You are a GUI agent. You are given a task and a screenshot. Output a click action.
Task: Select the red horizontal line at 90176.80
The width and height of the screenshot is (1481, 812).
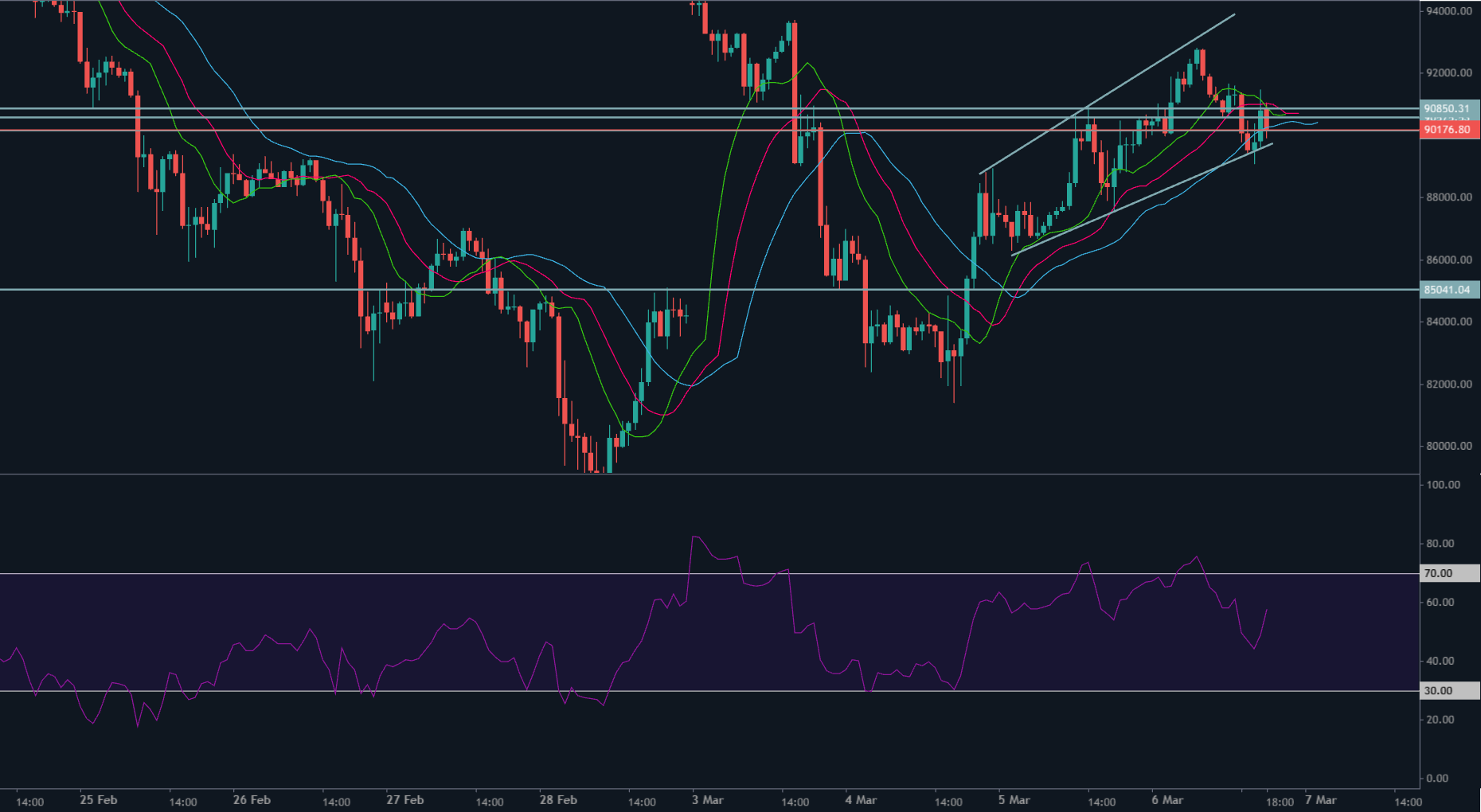(709, 130)
